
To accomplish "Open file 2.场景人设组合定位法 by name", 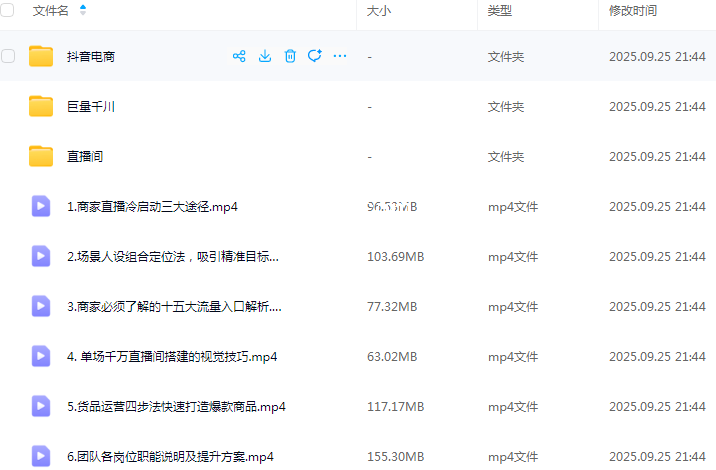I will click(x=172, y=257).
